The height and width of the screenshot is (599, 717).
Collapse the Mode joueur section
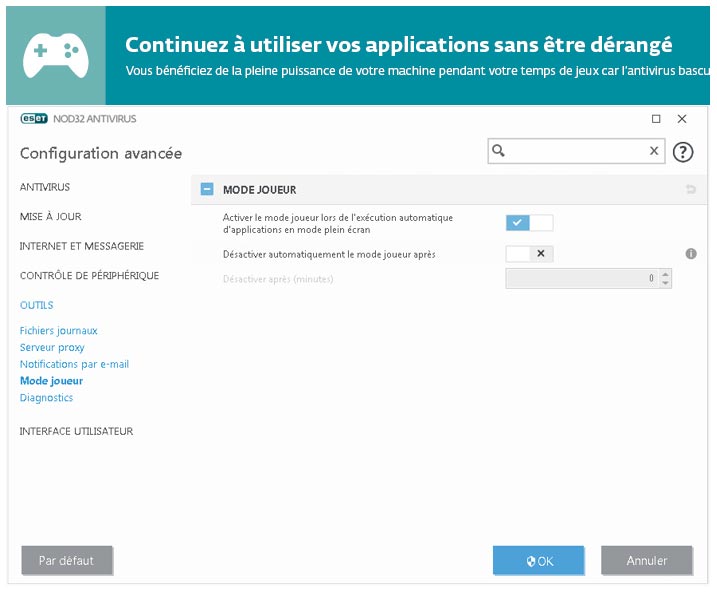pos(207,189)
